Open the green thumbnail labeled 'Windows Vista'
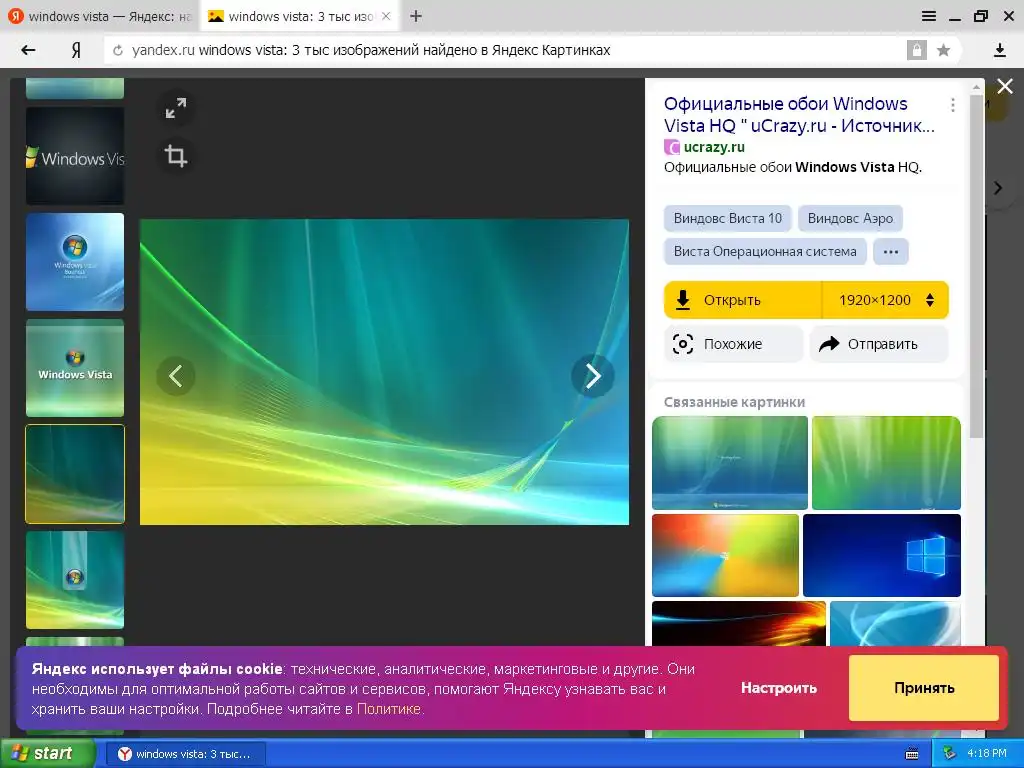 coord(74,368)
